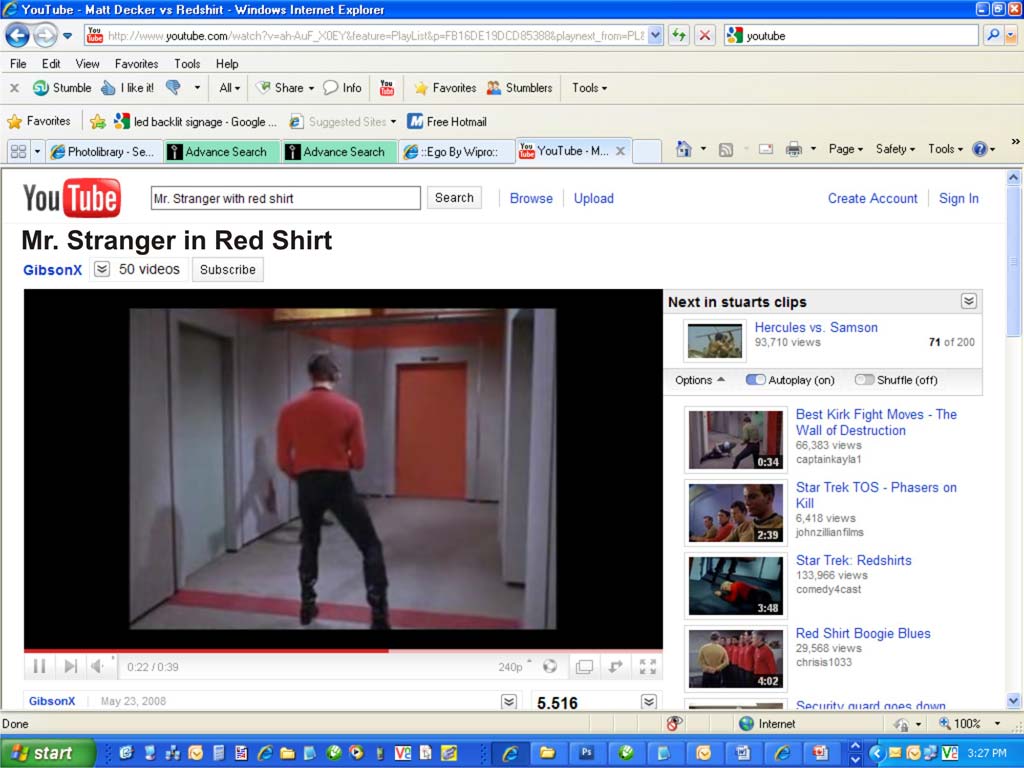Click the search magnifier icon in browser
This screenshot has height=768, width=1024.
point(993,35)
